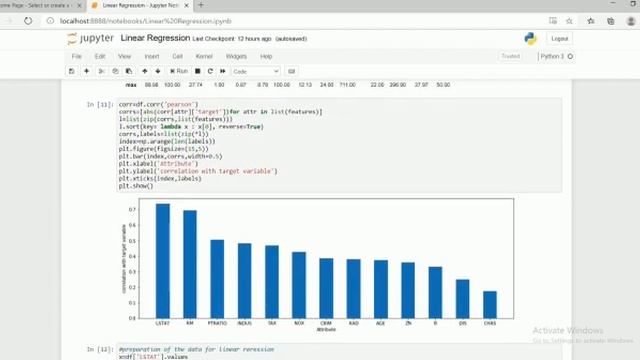Click the In [12] cell code area

click(339, 352)
